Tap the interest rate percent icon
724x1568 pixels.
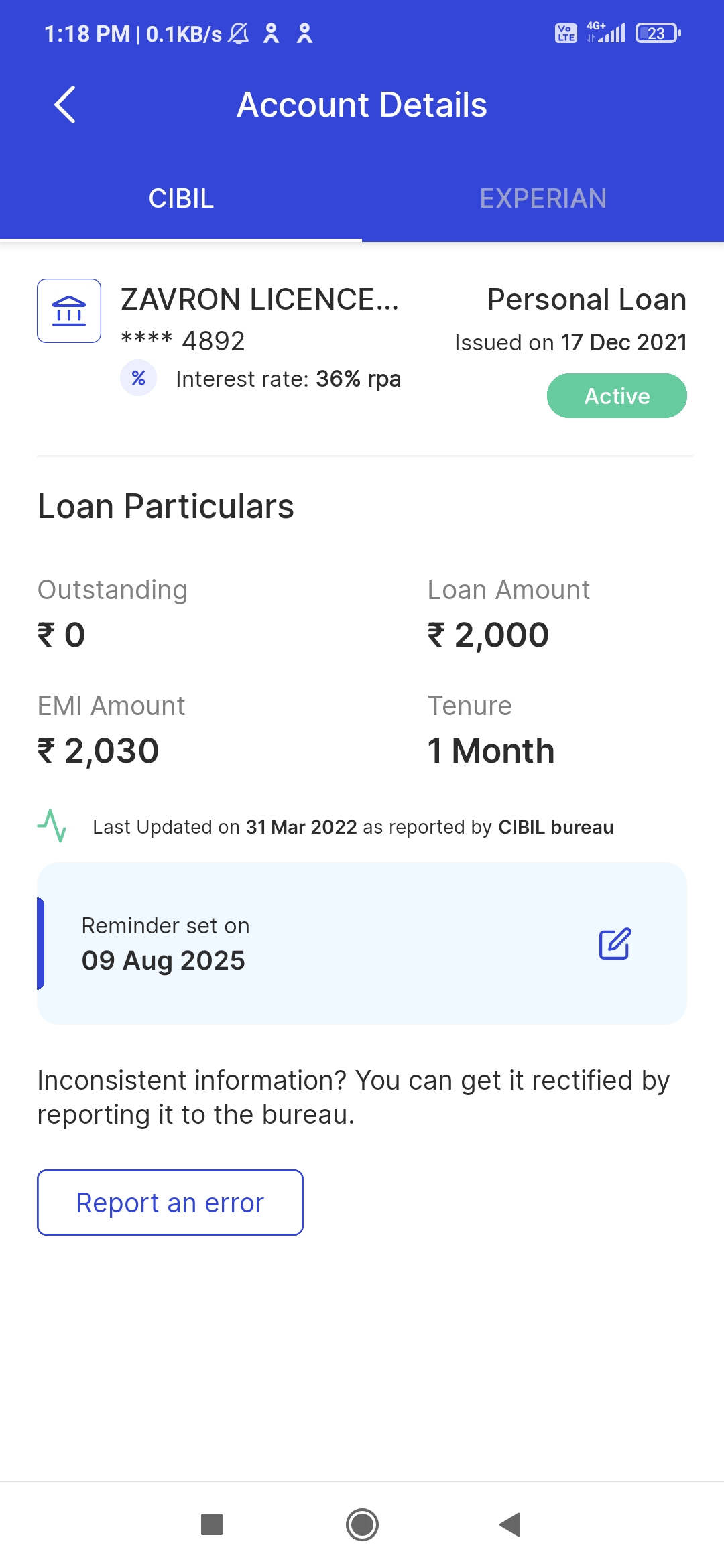(139, 379)
